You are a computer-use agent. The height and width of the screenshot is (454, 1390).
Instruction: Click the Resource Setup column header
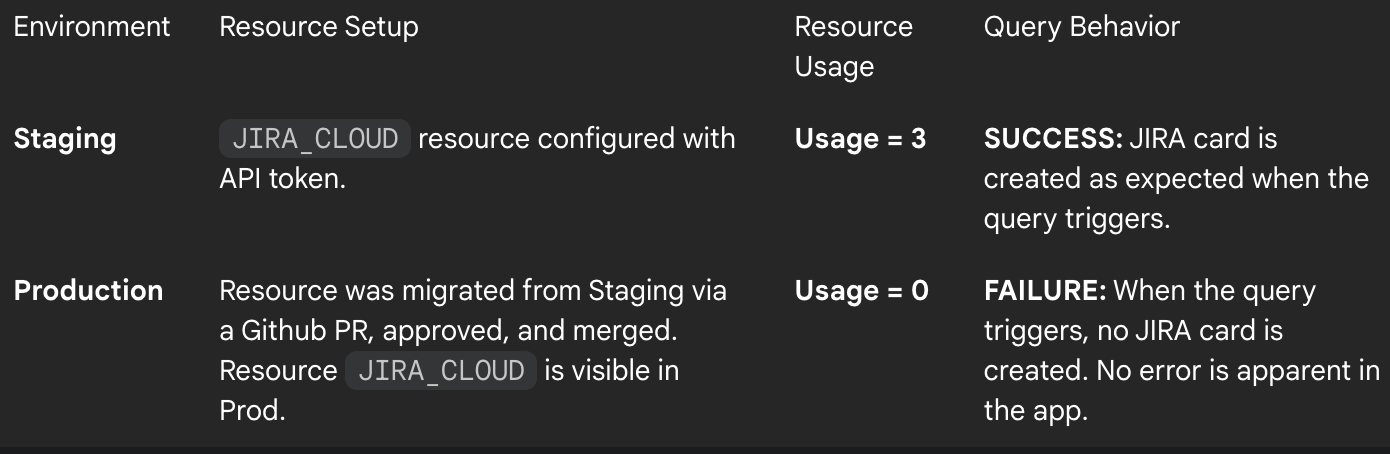[x=318, y=26]
